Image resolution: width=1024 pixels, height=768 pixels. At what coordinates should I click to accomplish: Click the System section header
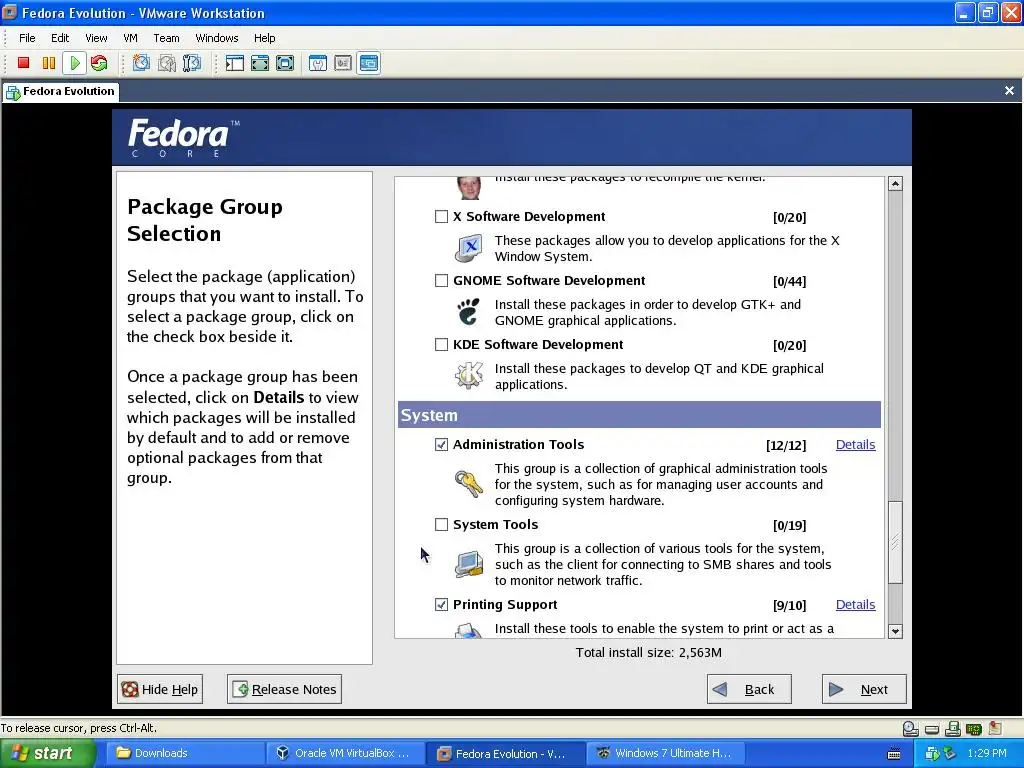coord(639,415)
